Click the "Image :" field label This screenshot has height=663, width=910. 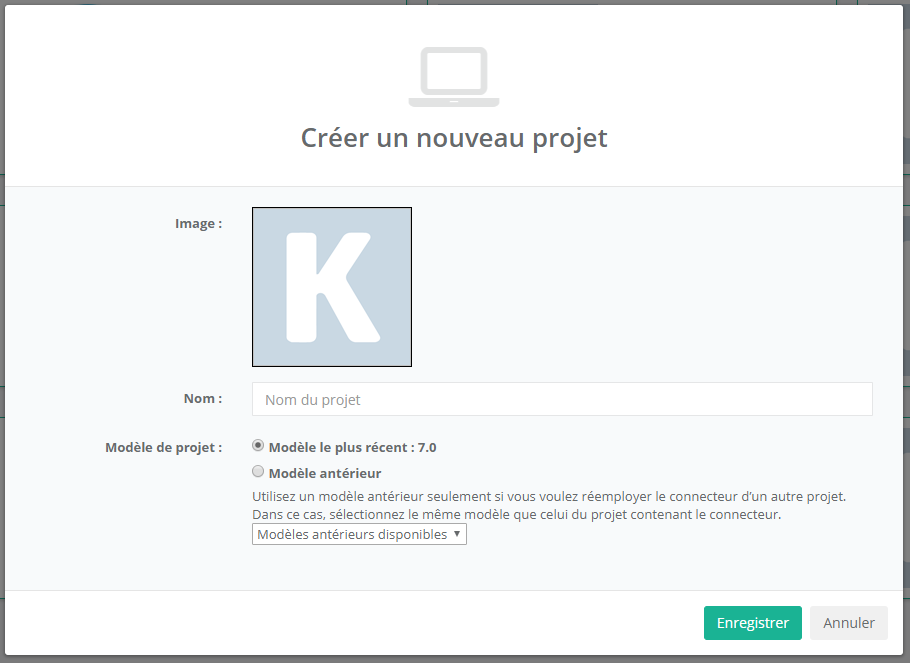(198, 224)
